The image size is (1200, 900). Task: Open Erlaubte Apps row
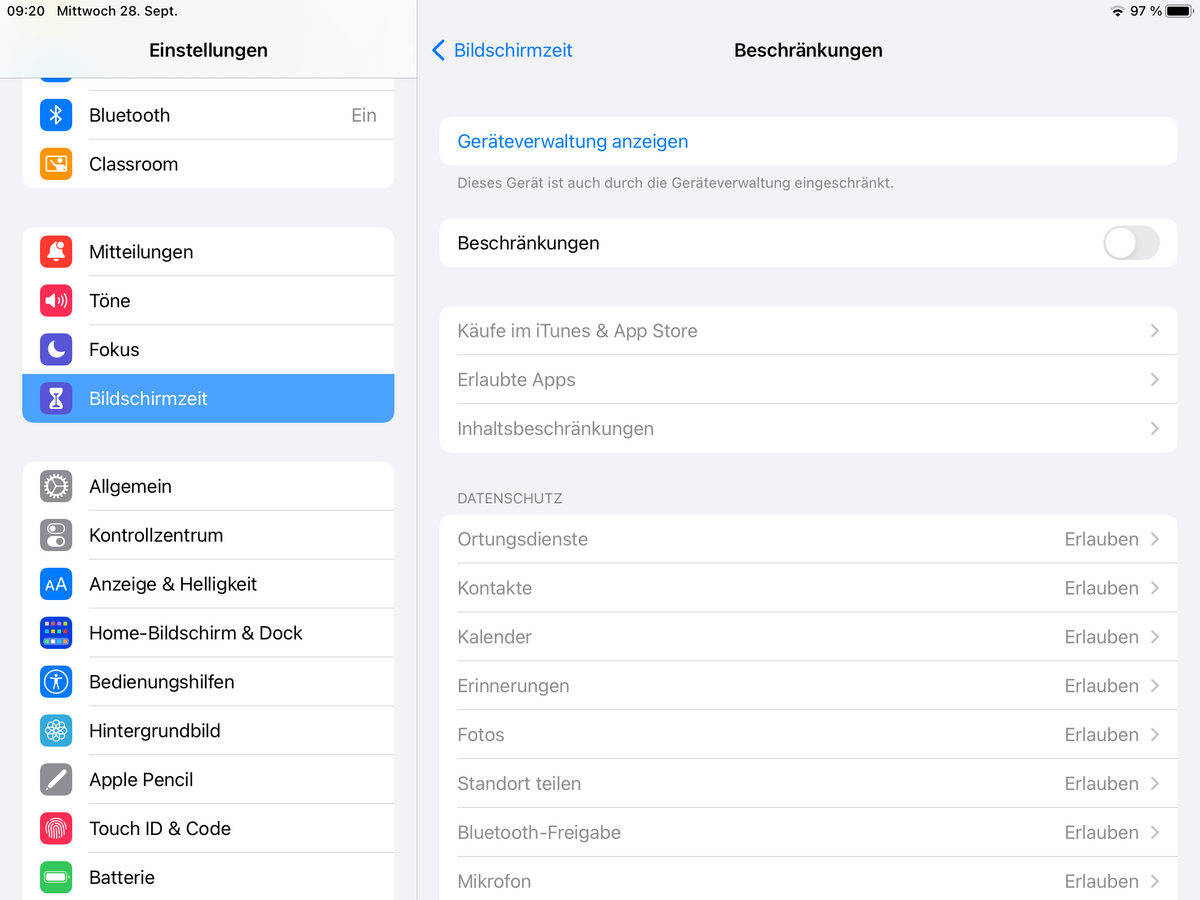pos(807,380)
